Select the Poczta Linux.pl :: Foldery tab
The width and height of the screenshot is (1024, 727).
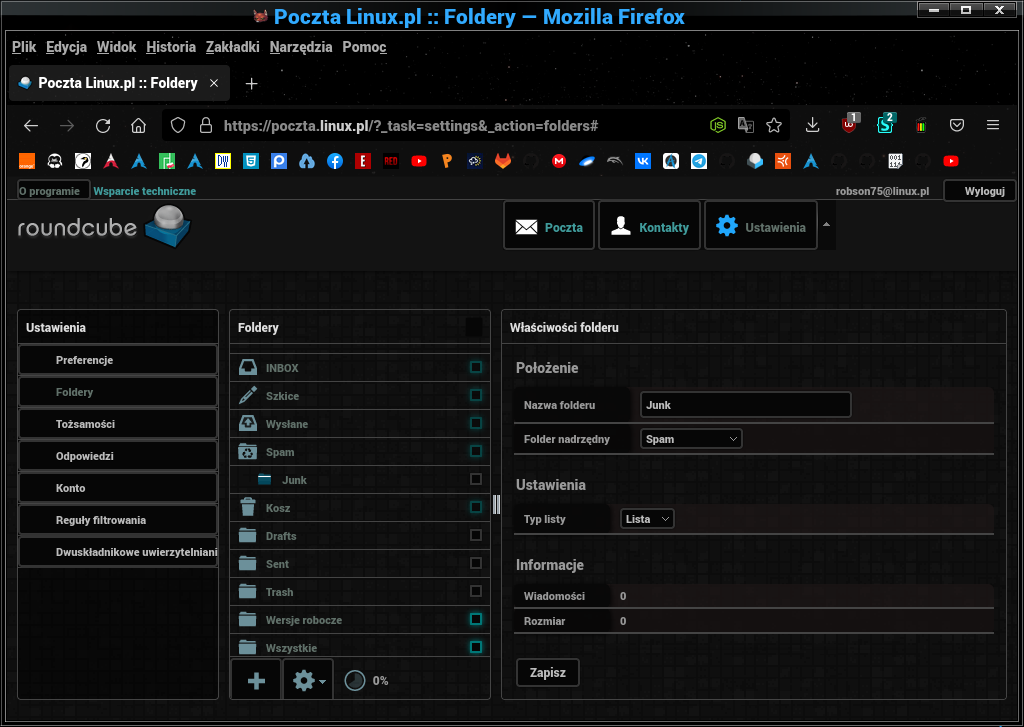[x=119, y=83]
